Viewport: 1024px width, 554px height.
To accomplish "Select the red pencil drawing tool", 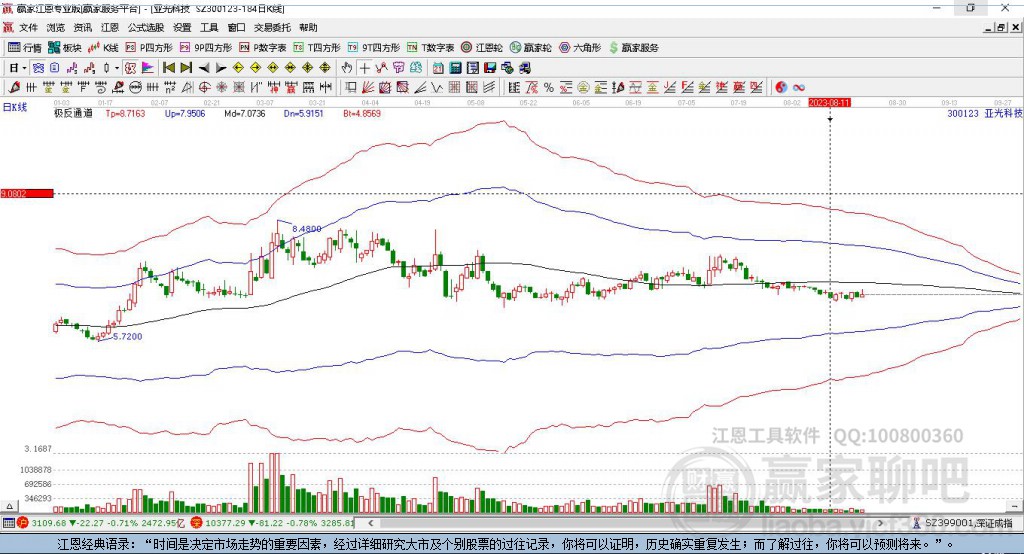I will 14,88.
